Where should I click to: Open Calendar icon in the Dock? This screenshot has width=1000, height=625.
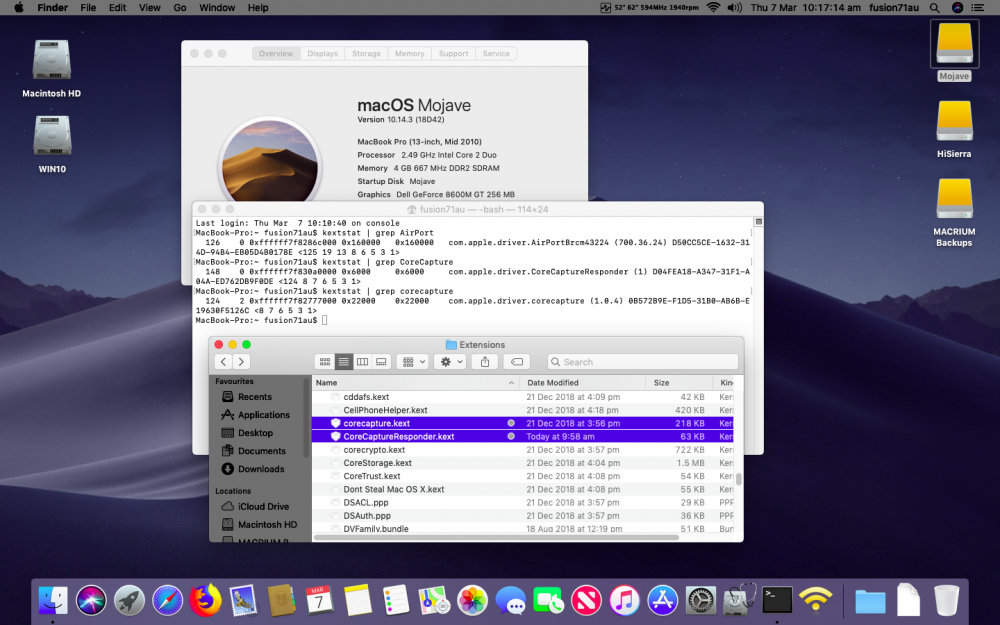point(320,600)
